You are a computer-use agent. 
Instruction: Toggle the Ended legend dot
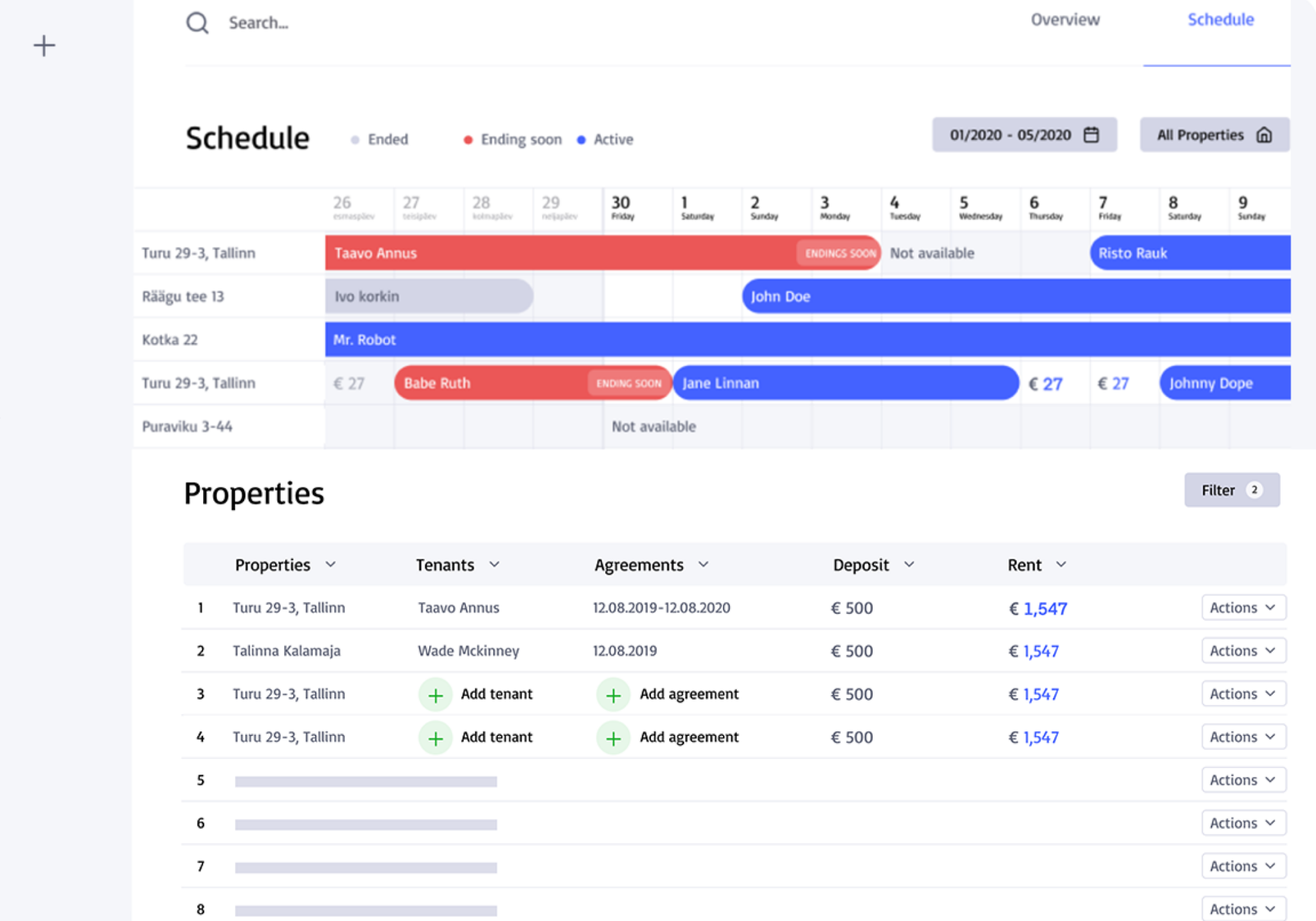click(x=355, y=140)
